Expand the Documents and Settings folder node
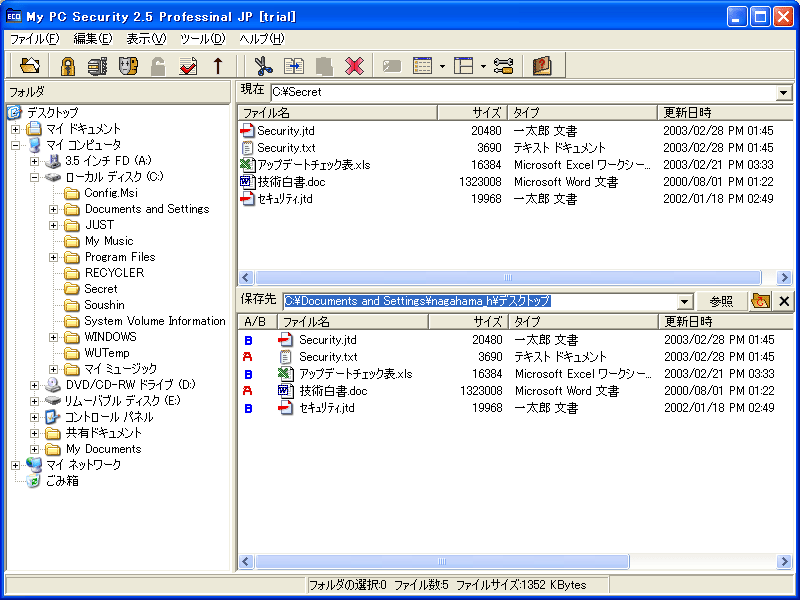Viewport: 800px width, 600px height. pos(54,209)
